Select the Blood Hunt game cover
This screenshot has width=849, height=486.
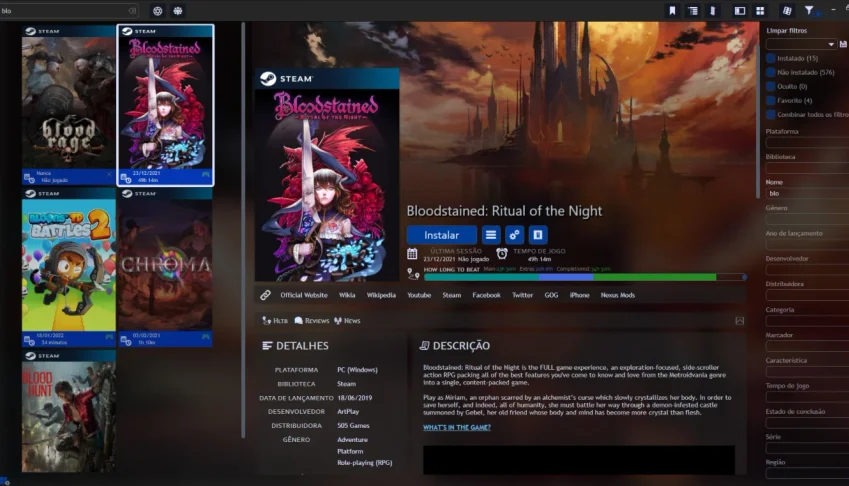coord(69,417)
